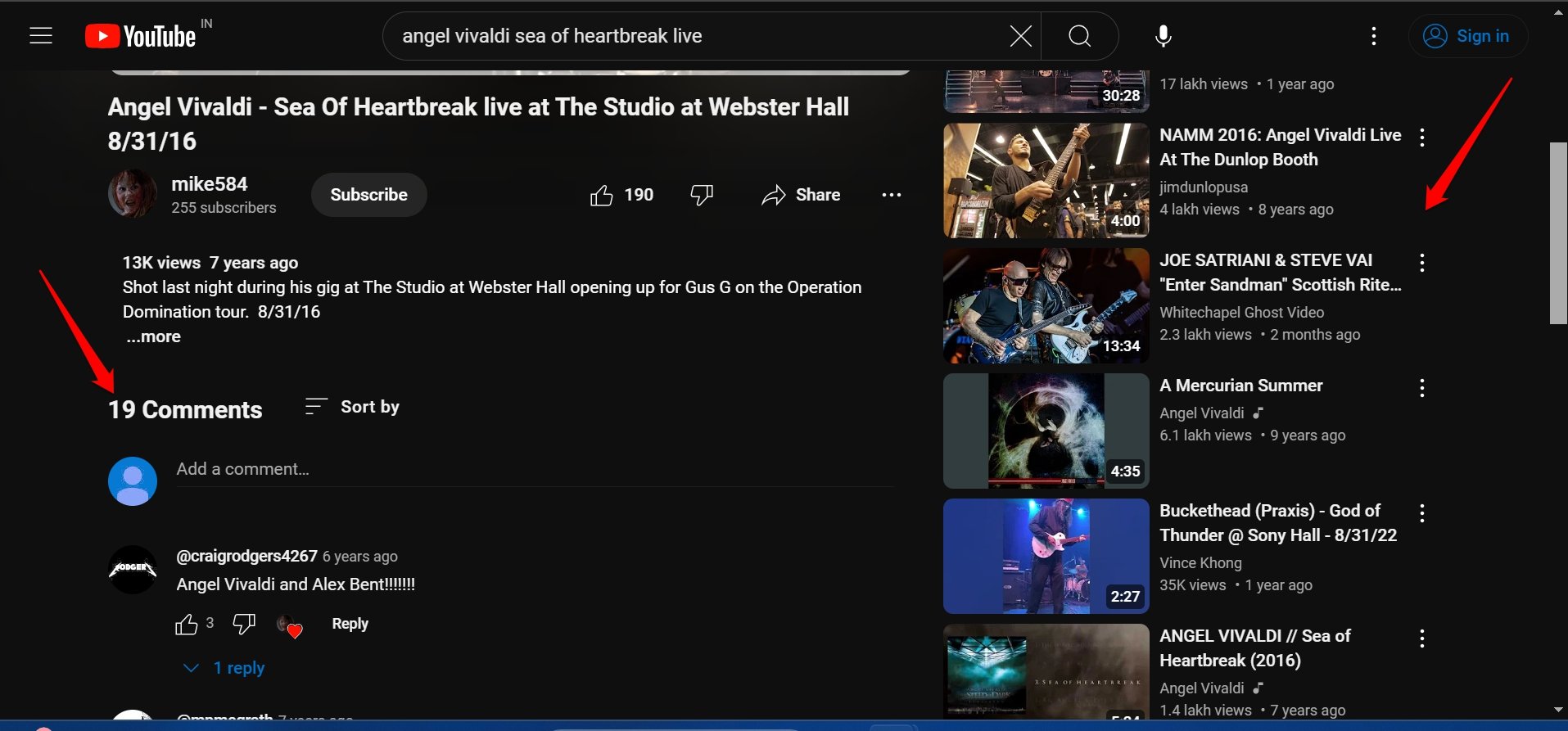The image size is (1568, 731).
Task: Reply to craigrodgers4267's comment
Action: pos(350,624)
